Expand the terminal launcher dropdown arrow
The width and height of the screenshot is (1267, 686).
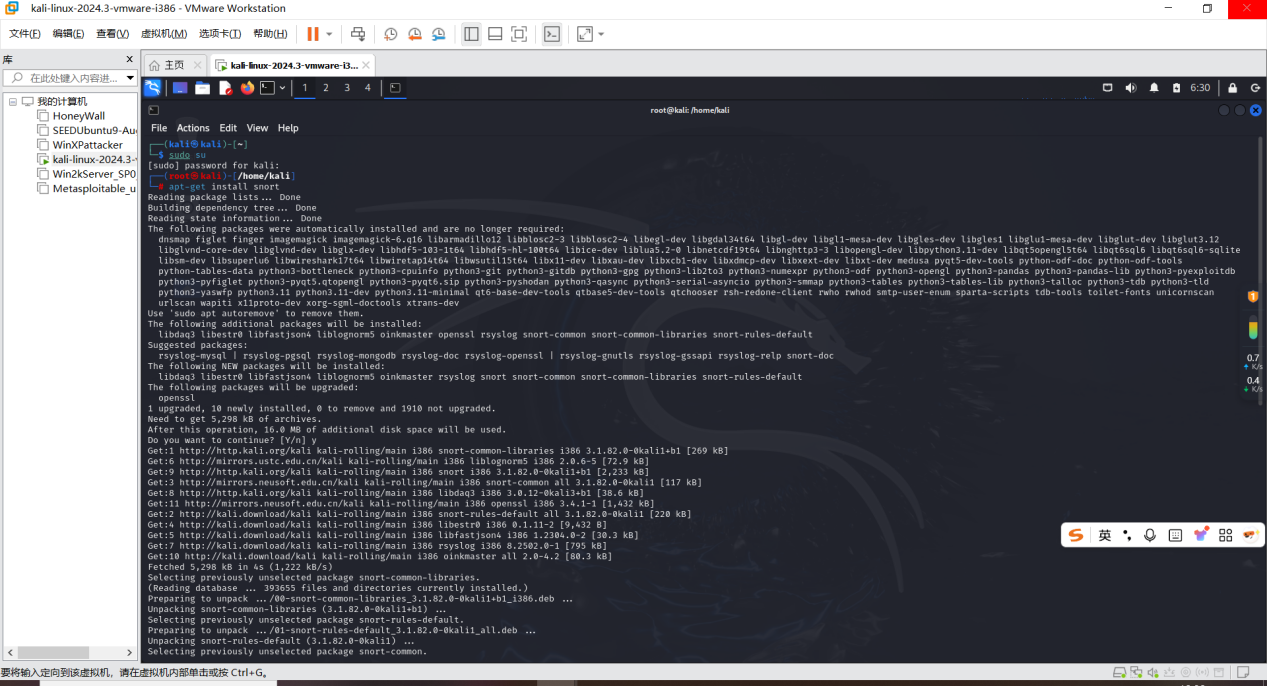coord(282,88)
